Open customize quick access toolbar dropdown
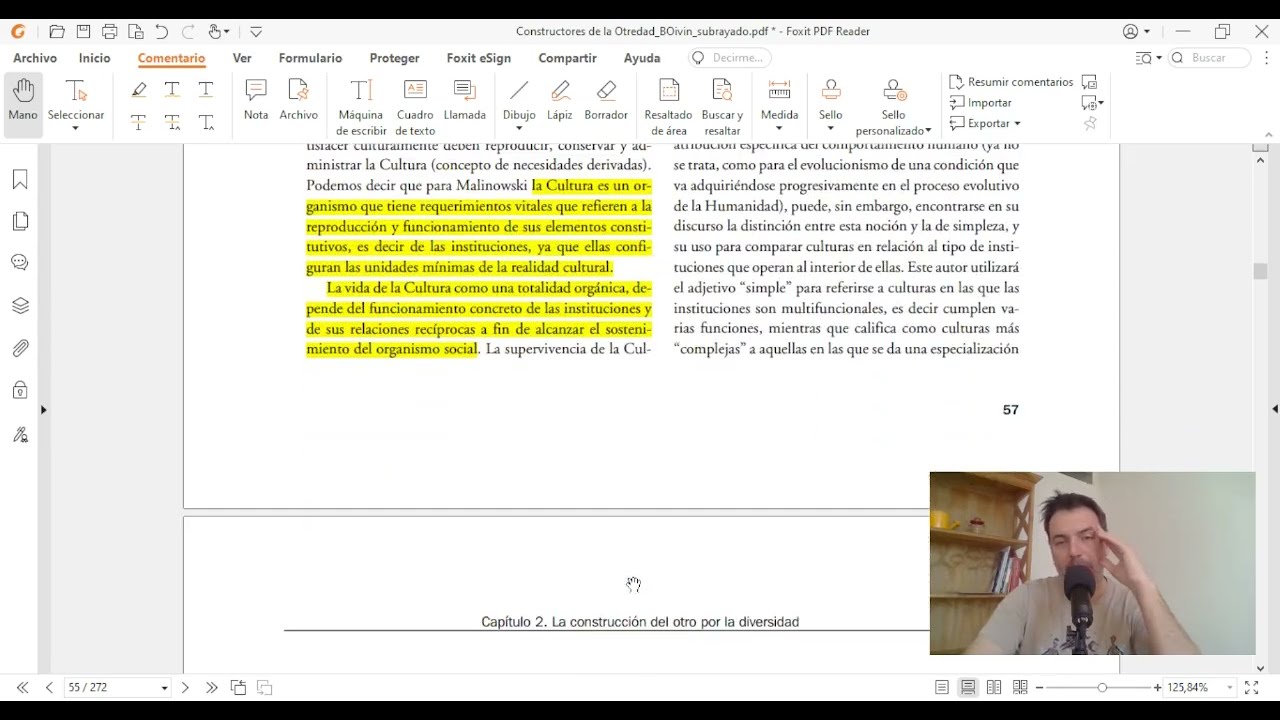The image size is (1280, 720). click(x=256, y=32)
